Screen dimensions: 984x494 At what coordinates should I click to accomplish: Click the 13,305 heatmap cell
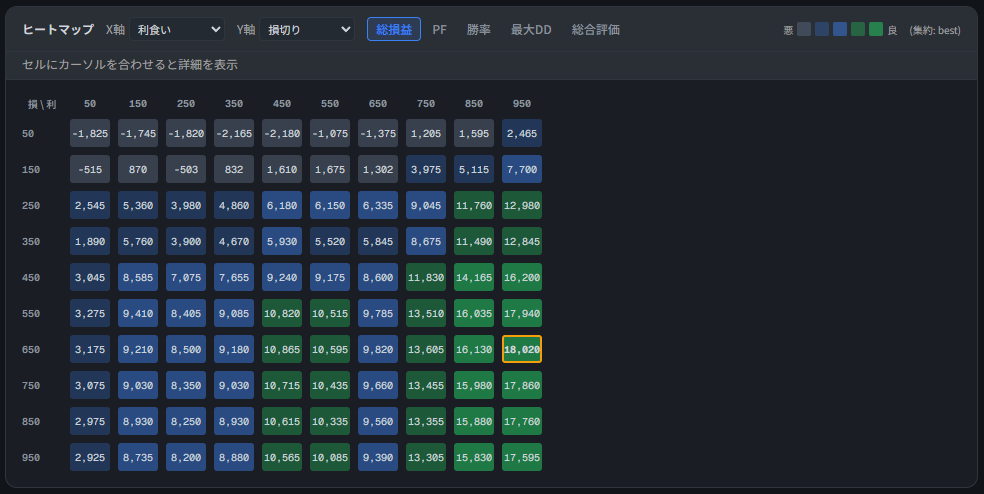coord(425,457)
